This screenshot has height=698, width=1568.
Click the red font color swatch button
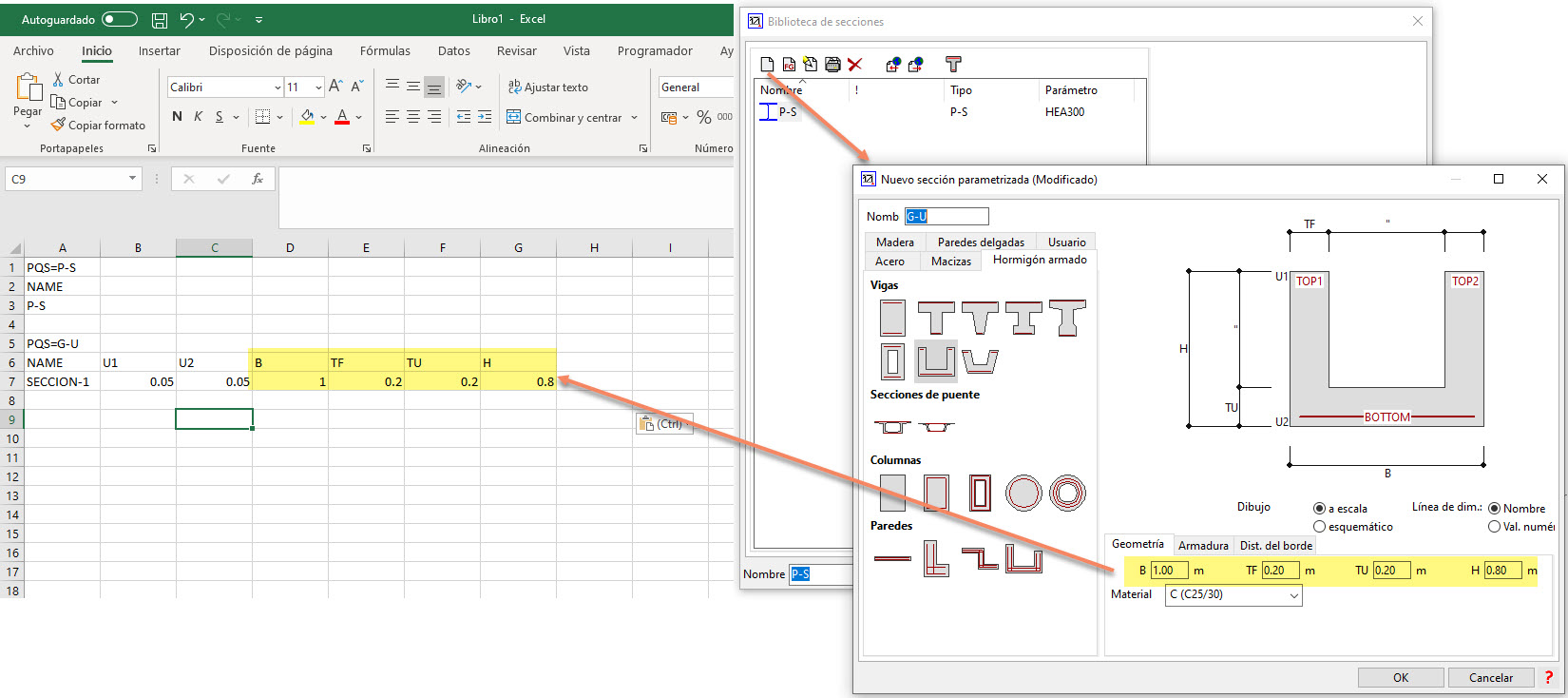point(342,117)
